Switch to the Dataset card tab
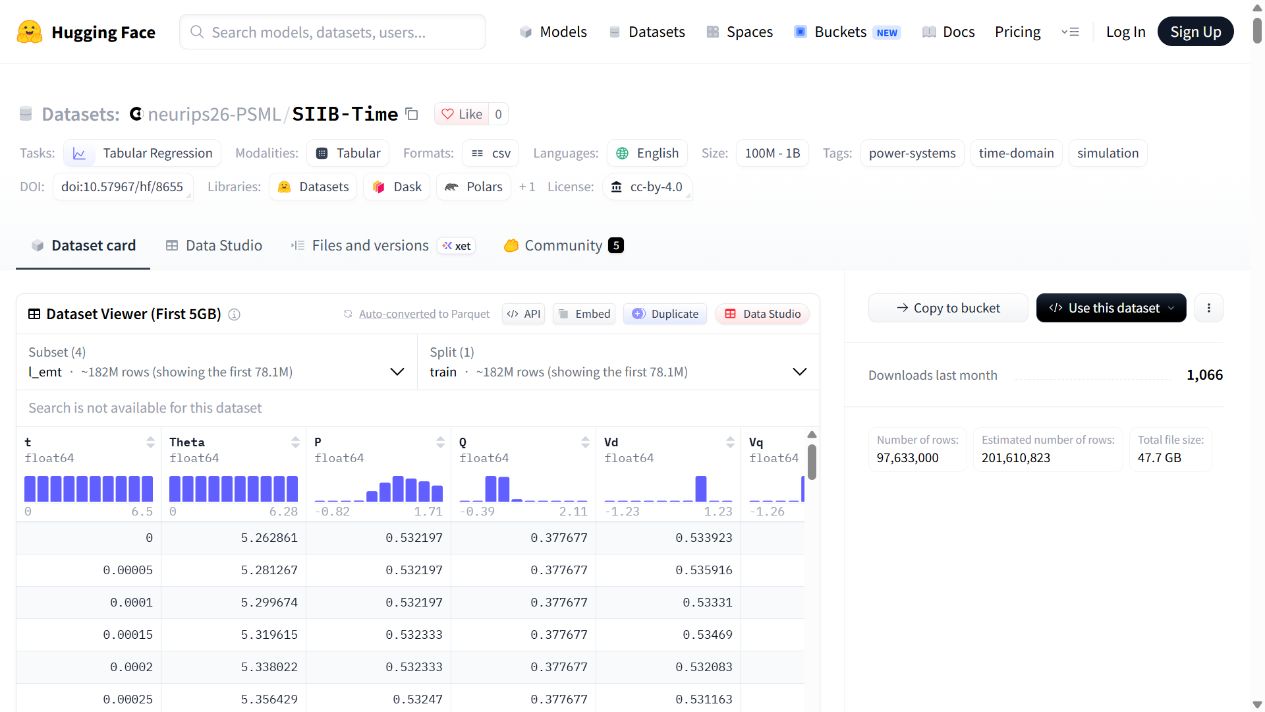The height and width of the screenshot is (712, 1265). [x=83, y=245]
